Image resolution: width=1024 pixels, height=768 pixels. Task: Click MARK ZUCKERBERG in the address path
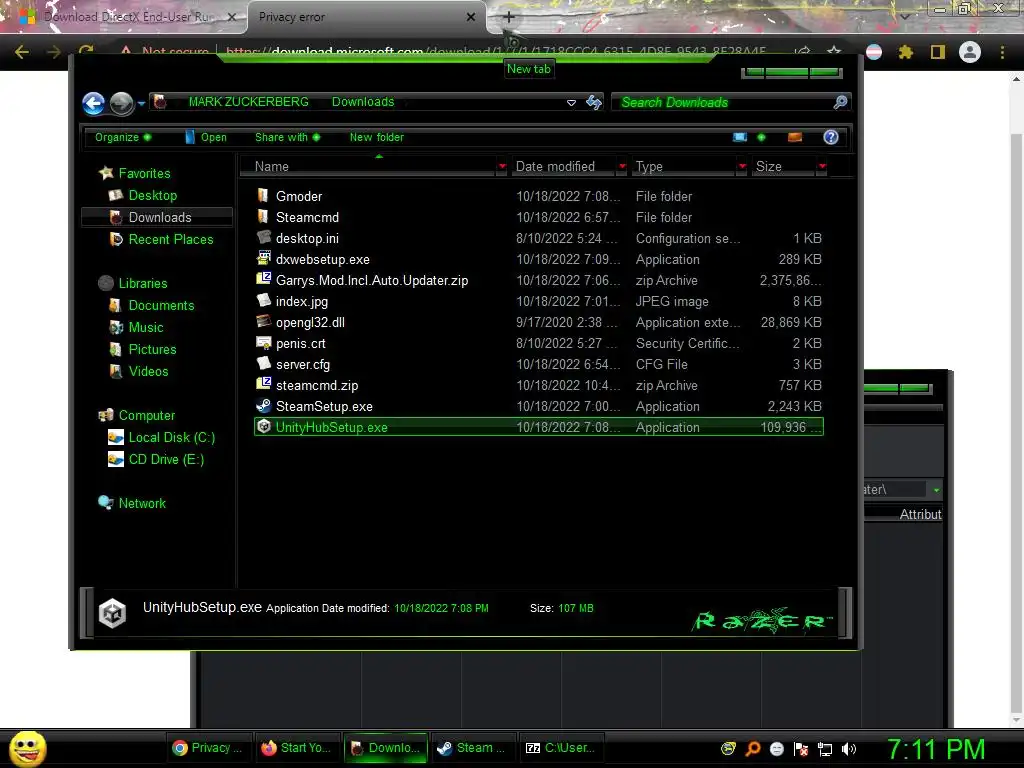click(x=248, y=102)
